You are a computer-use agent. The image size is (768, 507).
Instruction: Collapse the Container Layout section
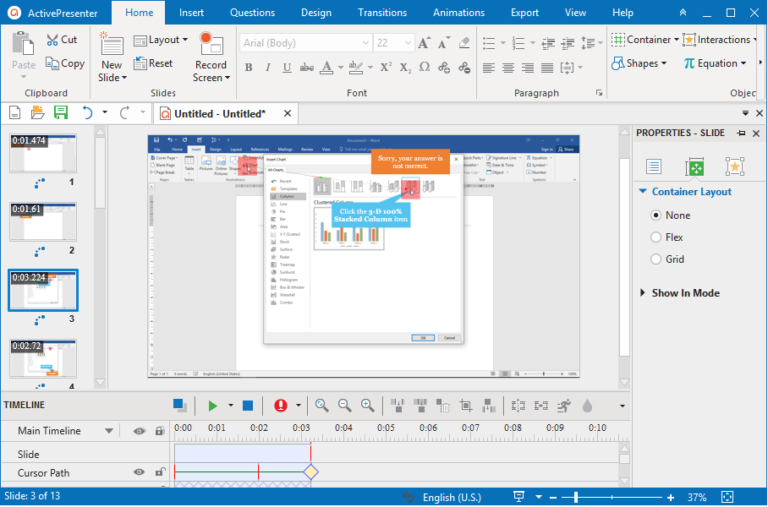643,192
